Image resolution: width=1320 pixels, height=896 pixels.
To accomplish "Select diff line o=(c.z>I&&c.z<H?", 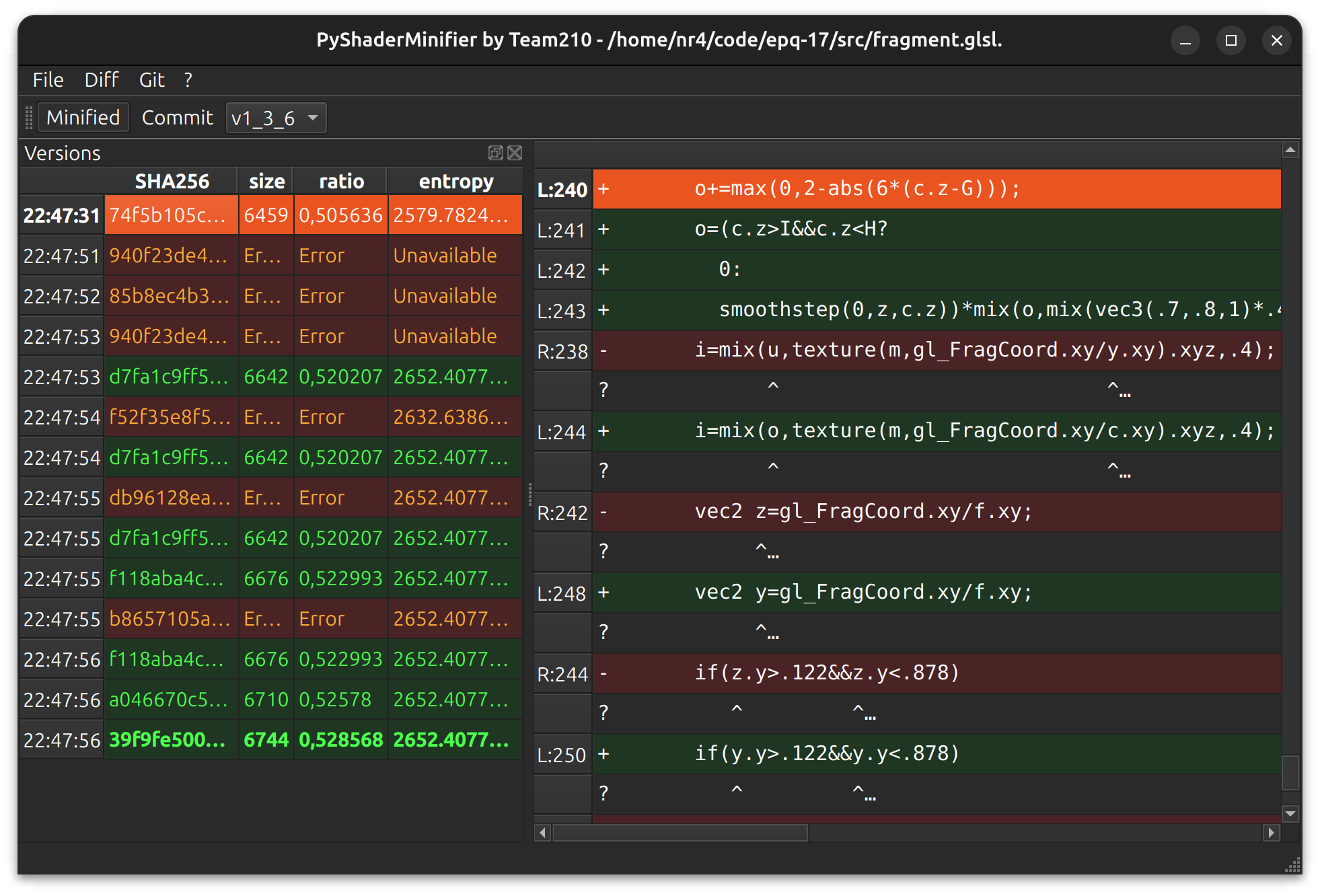I will tap(937, 229).
